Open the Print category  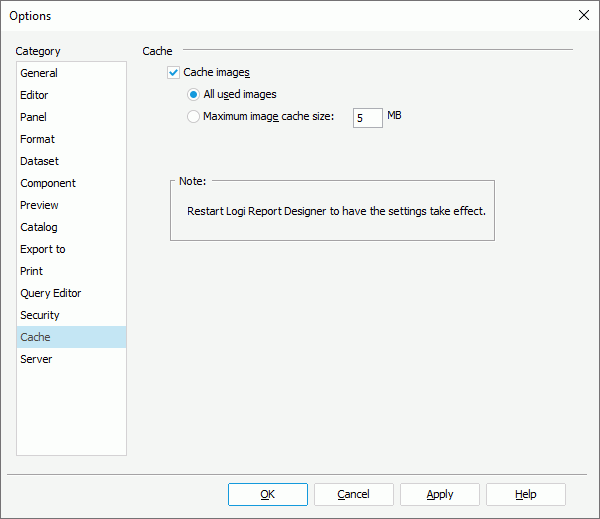click(71, 271)
